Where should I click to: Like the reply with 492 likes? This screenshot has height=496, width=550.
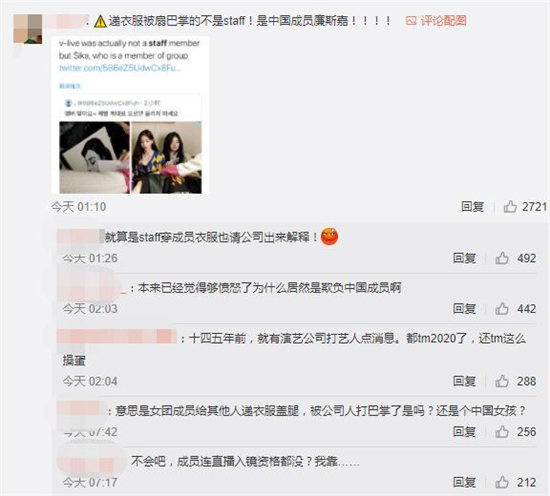click(x=502, y=258)
